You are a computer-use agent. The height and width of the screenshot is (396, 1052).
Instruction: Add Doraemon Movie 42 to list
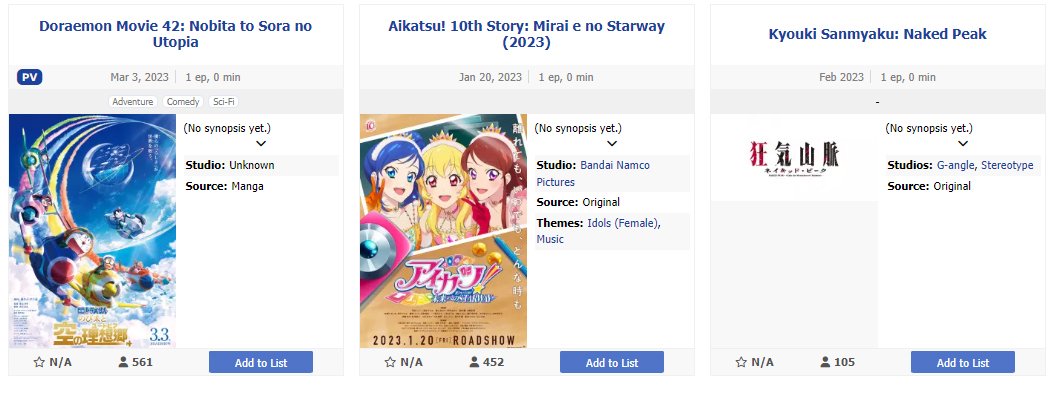pyautogui.click(x=261, y=362)
